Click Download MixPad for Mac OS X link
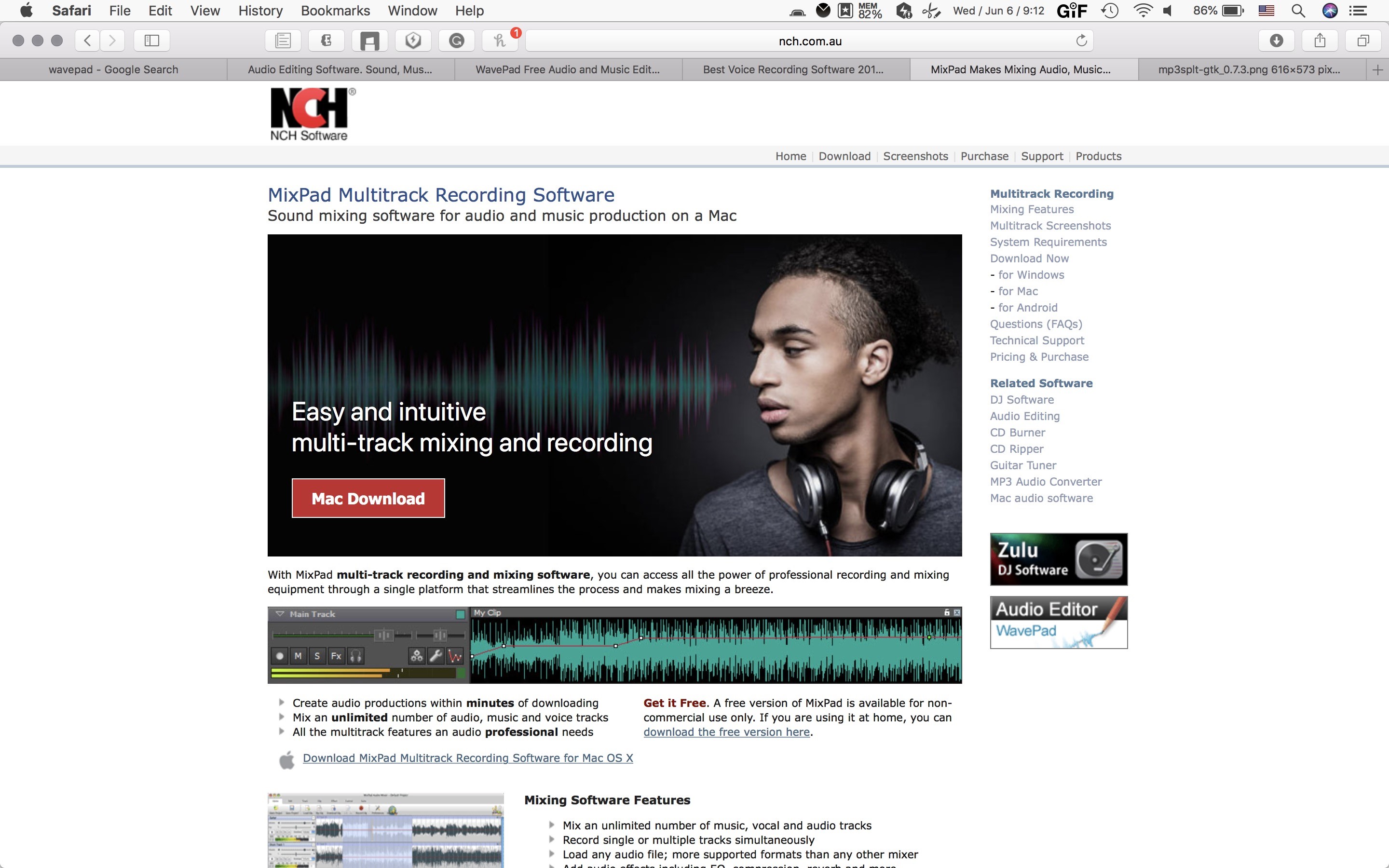 coord(468,758)
